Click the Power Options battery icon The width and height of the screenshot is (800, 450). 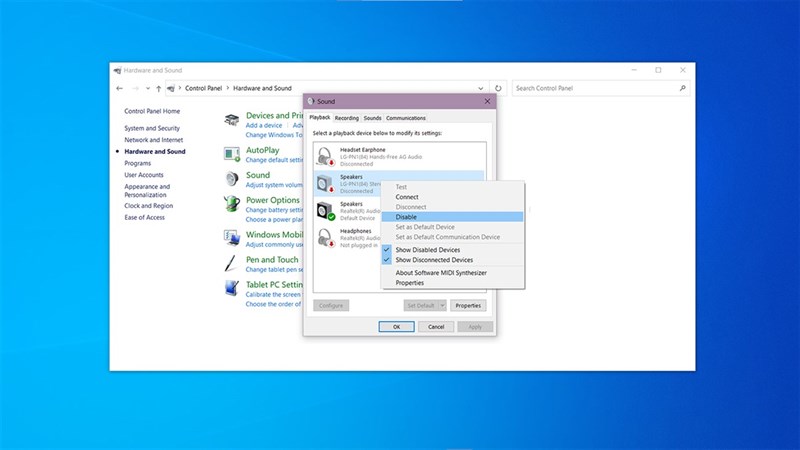pos(232,204)
